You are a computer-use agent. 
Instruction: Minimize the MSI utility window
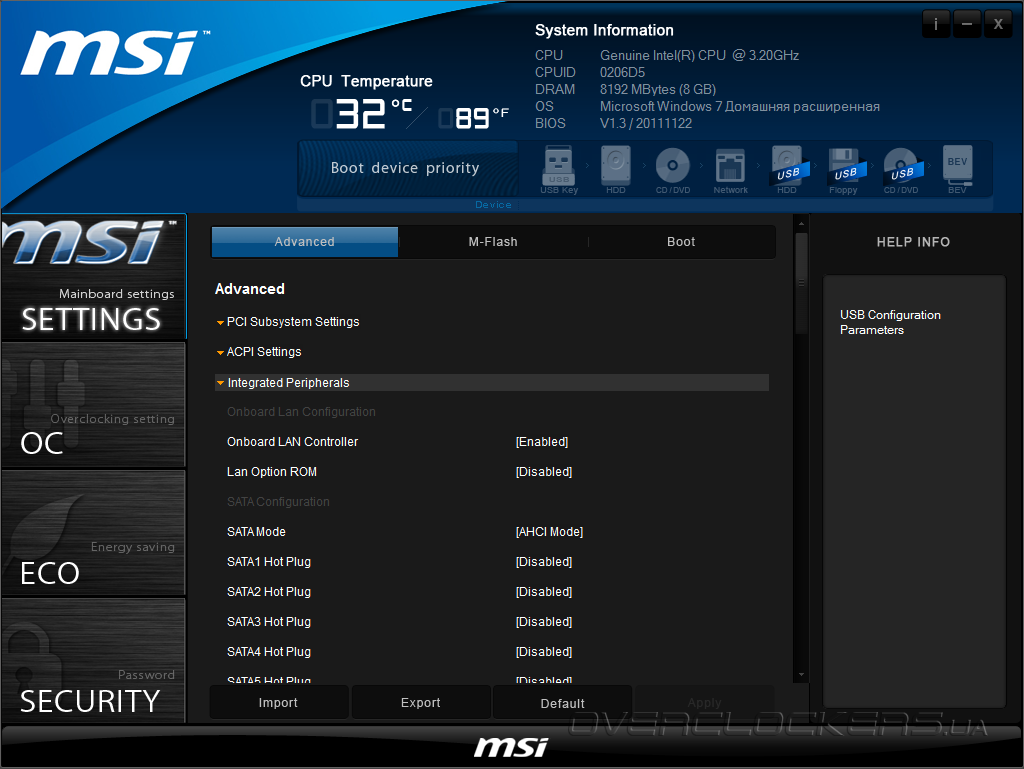(x=967, y=25)
